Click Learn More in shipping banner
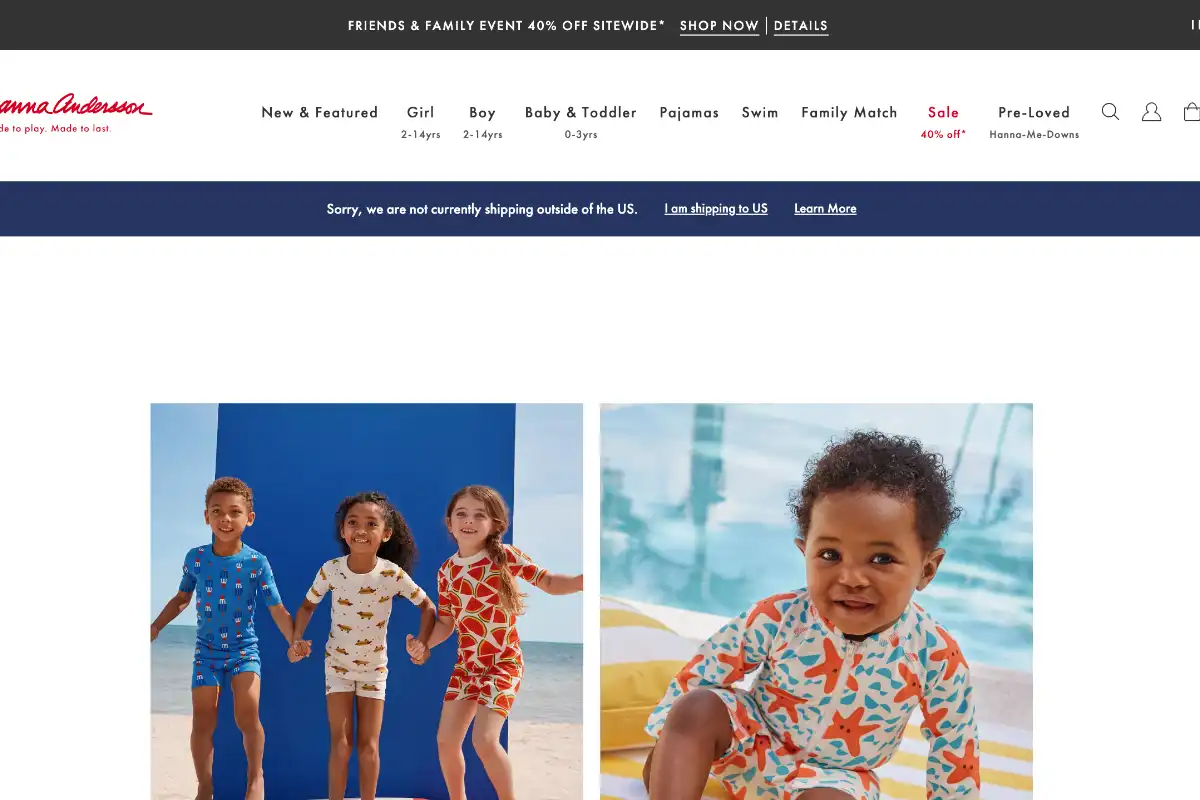This screenshot has width=1200, height=800. point(825,209)
